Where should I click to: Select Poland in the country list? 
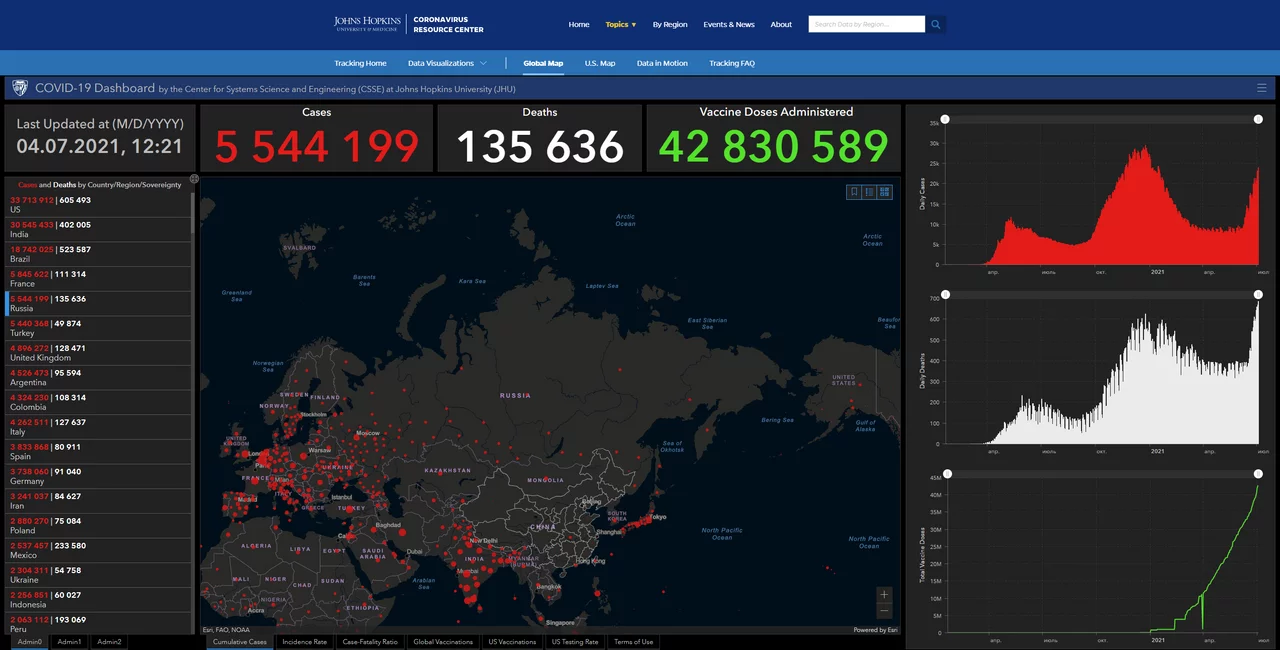click(97, 525)
